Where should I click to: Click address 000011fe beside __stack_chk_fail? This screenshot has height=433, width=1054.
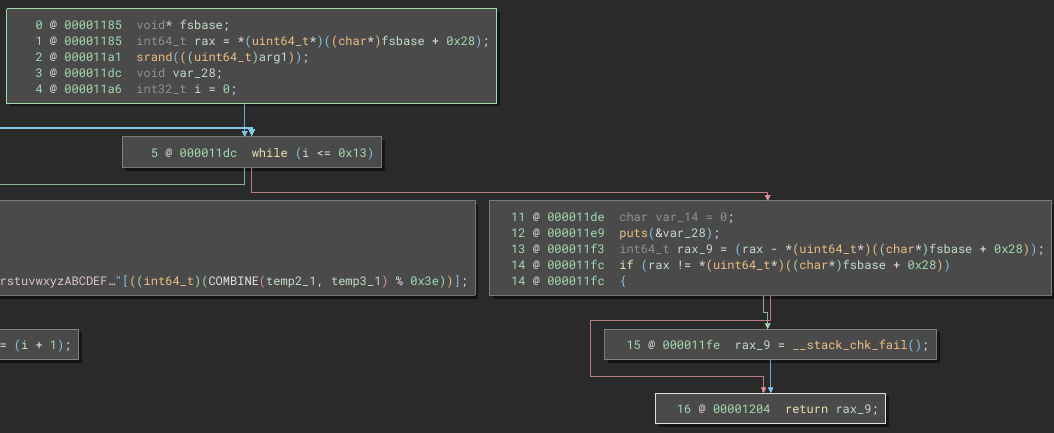coord(691,345)
